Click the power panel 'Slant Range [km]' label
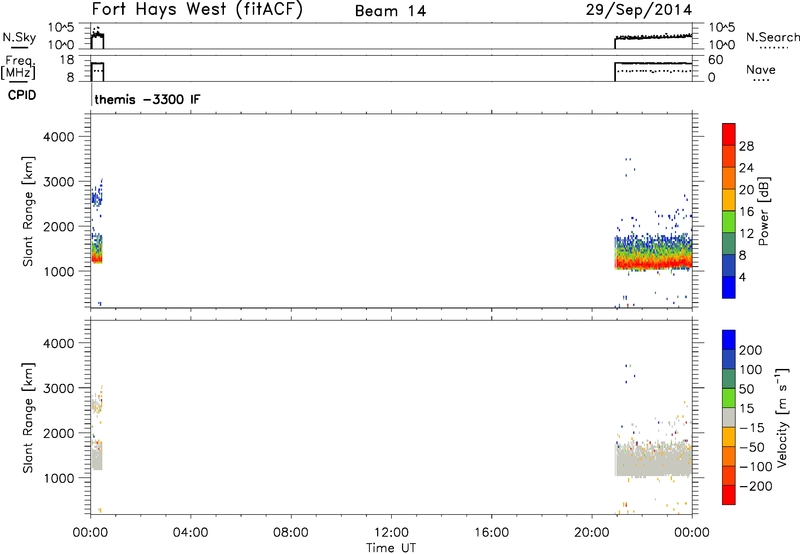Screen dimensions: 800x554 pos(28,211)
